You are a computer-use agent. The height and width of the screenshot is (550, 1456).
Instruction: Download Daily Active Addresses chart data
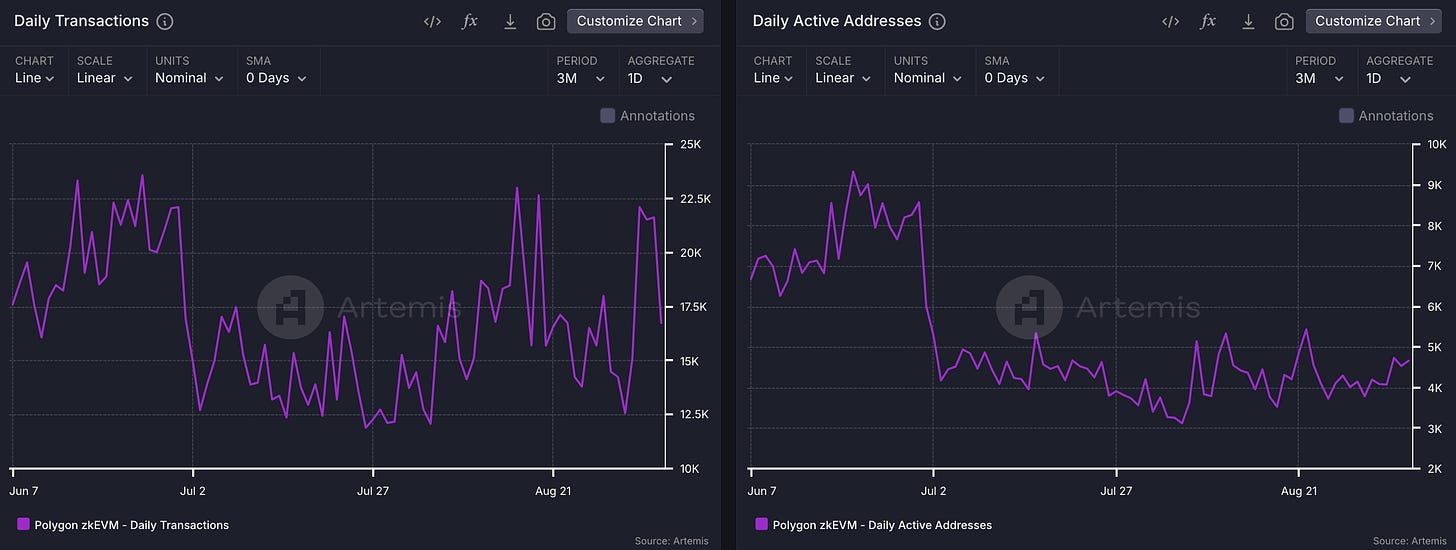click(x=1247, y=21)
